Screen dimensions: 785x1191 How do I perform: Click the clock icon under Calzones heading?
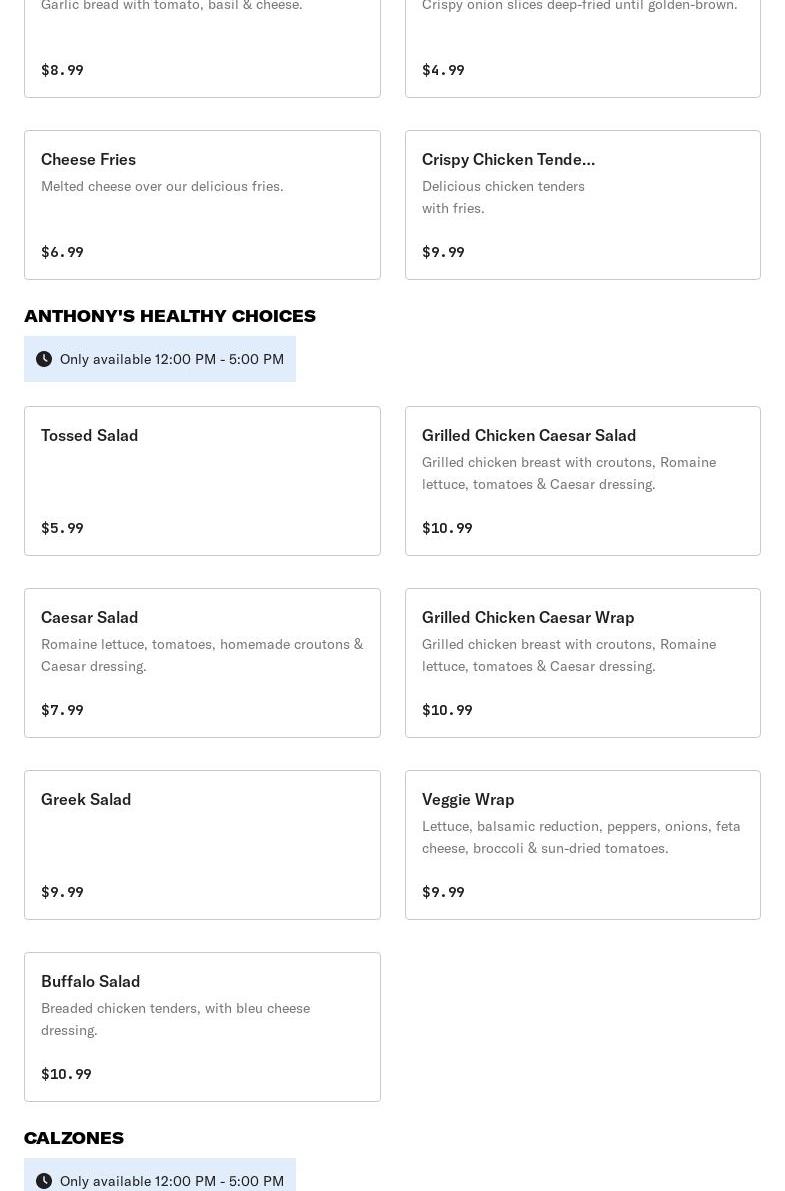tap(44, 1181)
